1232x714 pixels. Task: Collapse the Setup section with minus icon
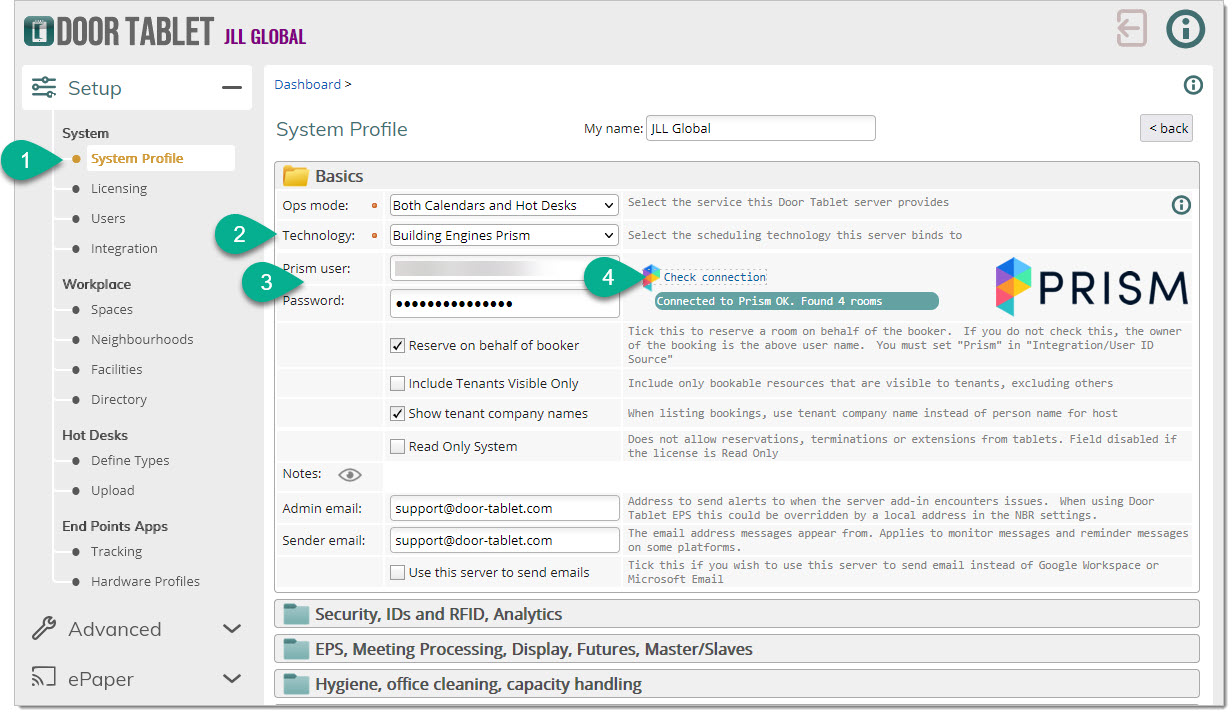pos(232,88)
